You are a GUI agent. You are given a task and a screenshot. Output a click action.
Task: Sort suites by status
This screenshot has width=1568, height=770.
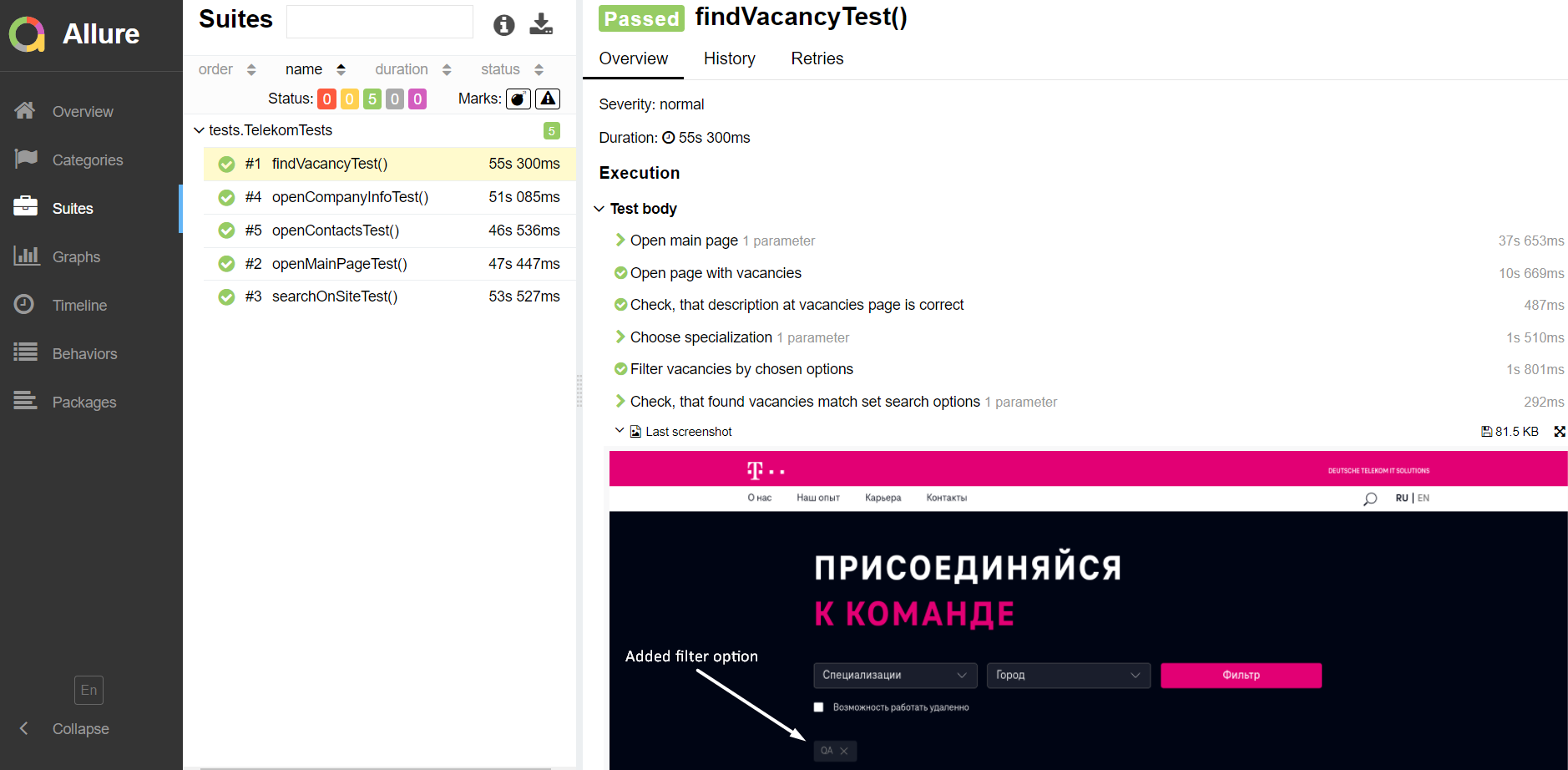click(512, 69)
